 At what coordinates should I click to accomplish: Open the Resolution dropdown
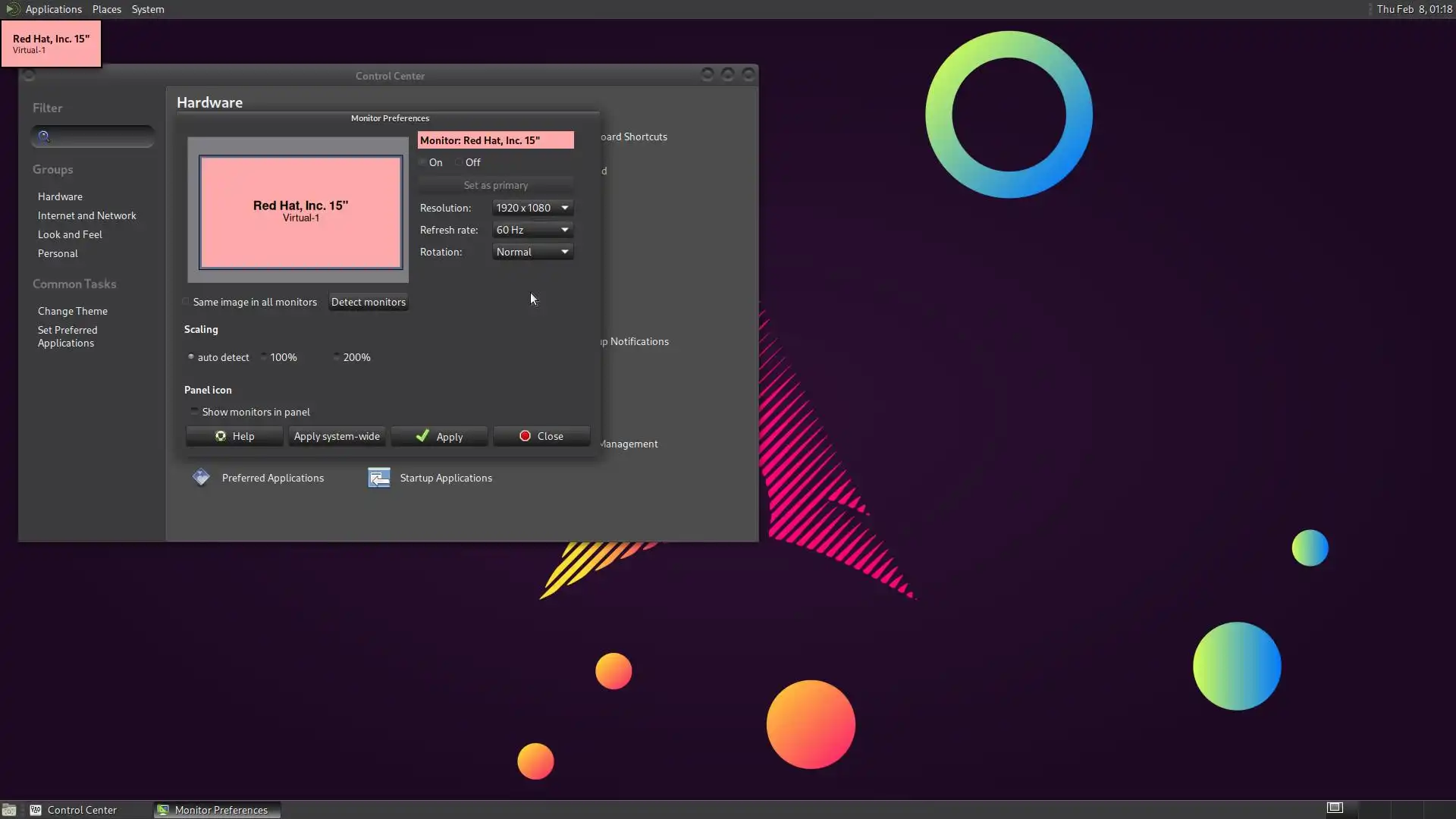point(532,208)
